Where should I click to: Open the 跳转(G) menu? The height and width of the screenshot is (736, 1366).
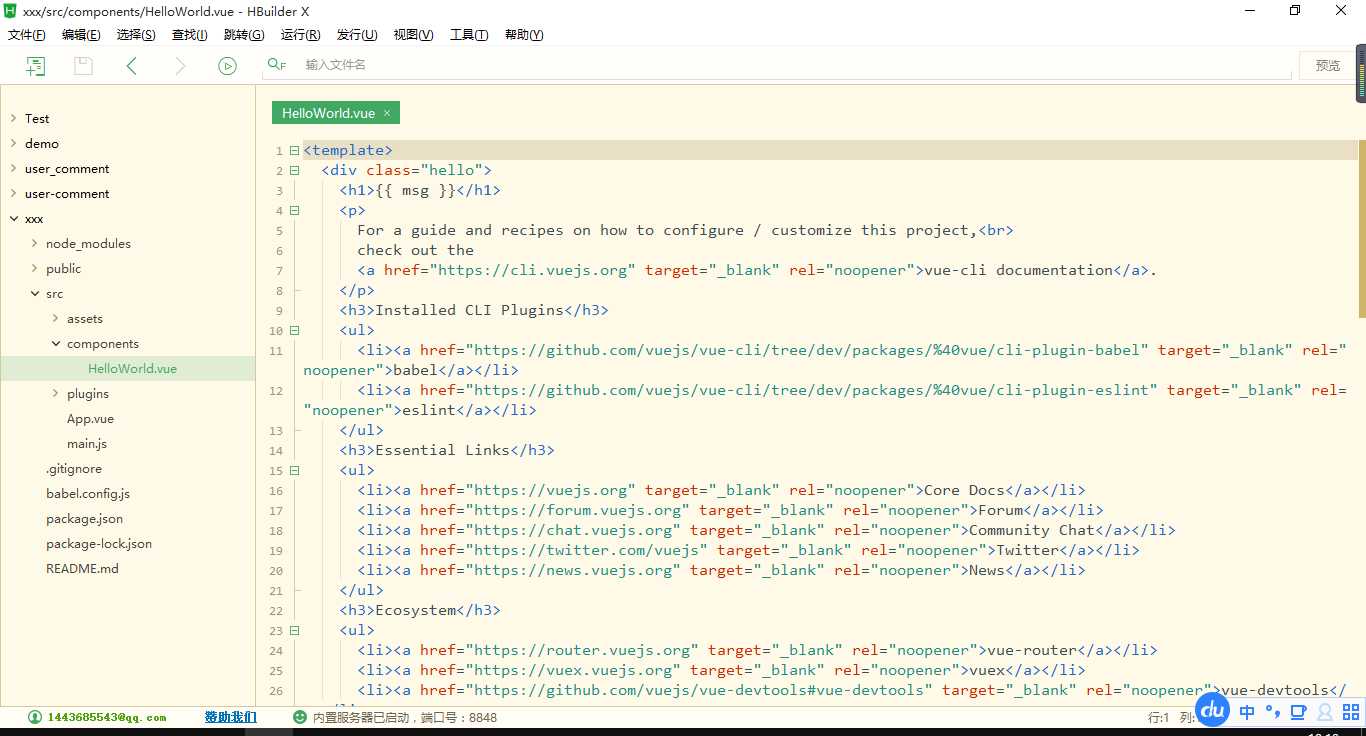click(x=244, y=35)
